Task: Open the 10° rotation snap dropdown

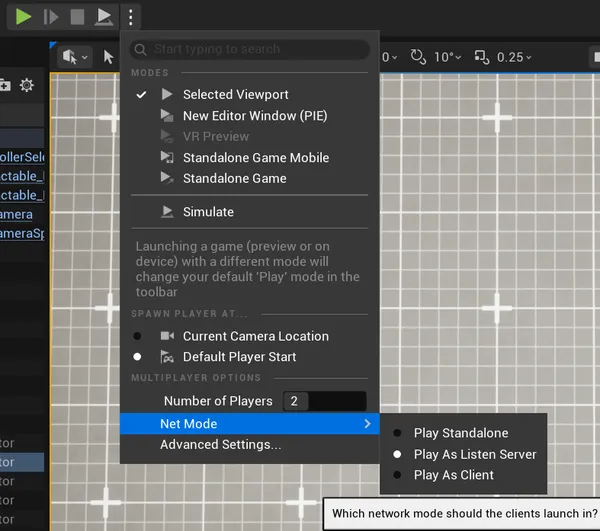Action: tap(447, 57)
